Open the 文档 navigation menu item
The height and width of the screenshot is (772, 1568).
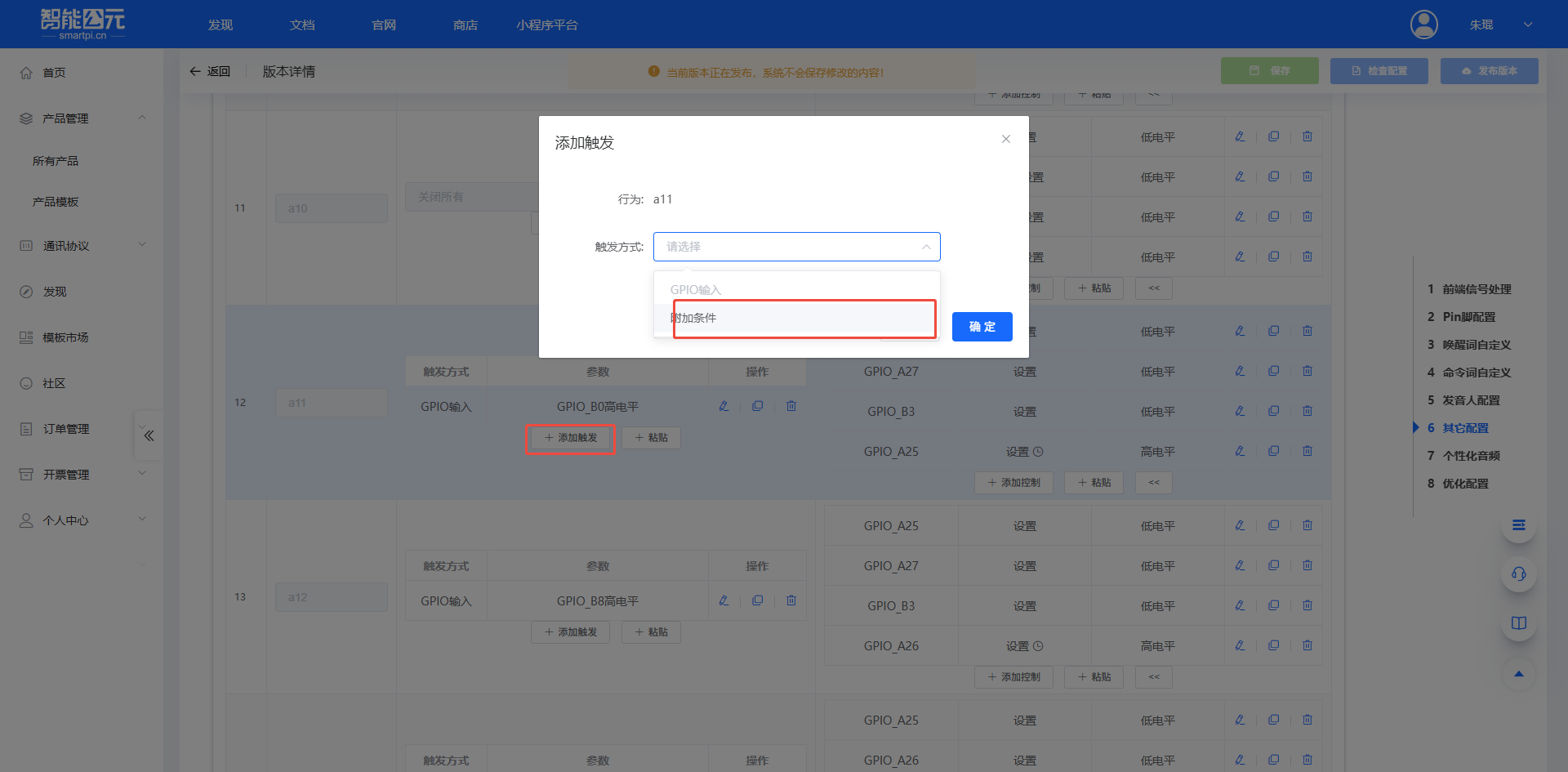(x=301, y=25)
